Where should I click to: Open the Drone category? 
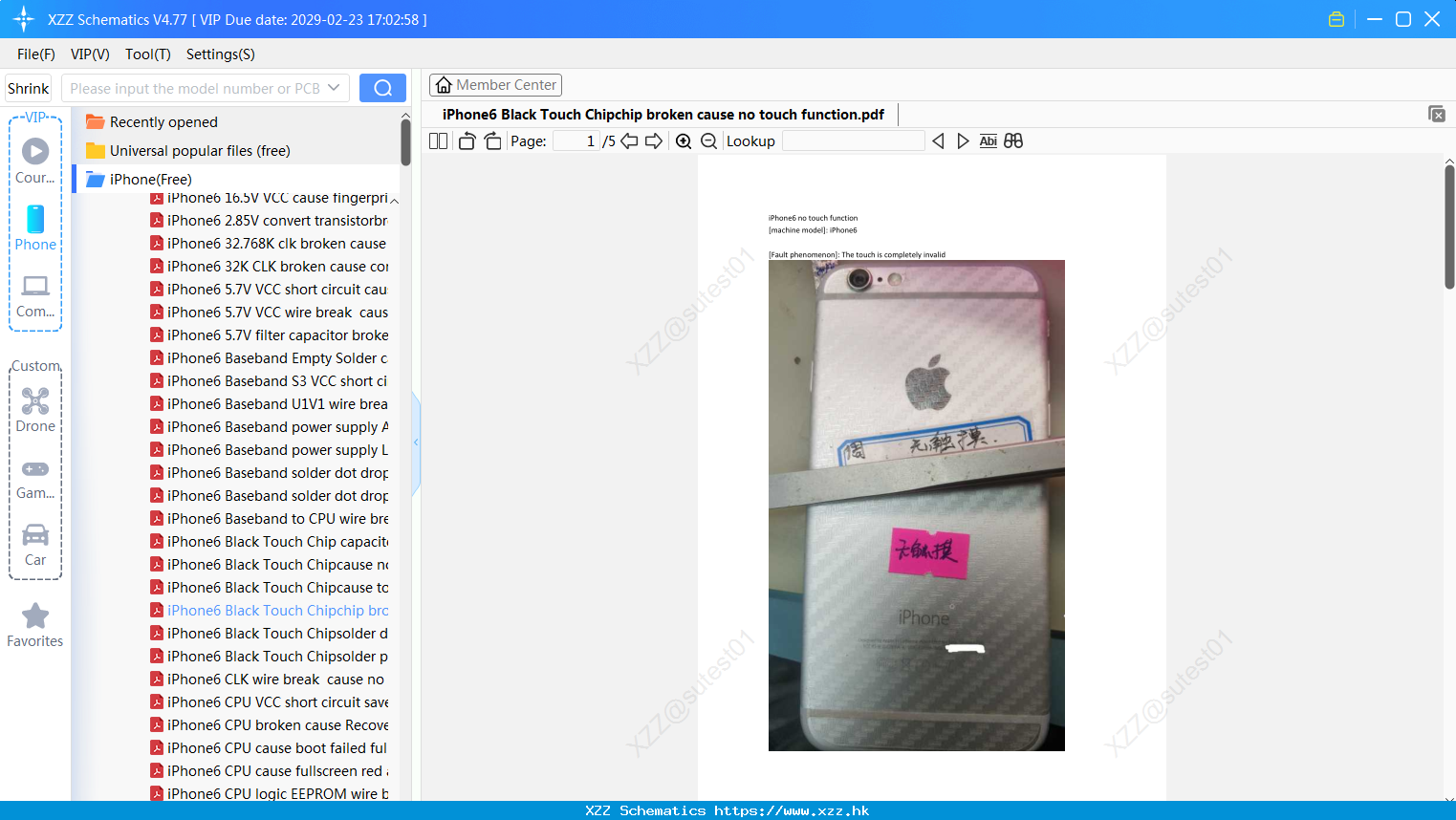(35, 409)
